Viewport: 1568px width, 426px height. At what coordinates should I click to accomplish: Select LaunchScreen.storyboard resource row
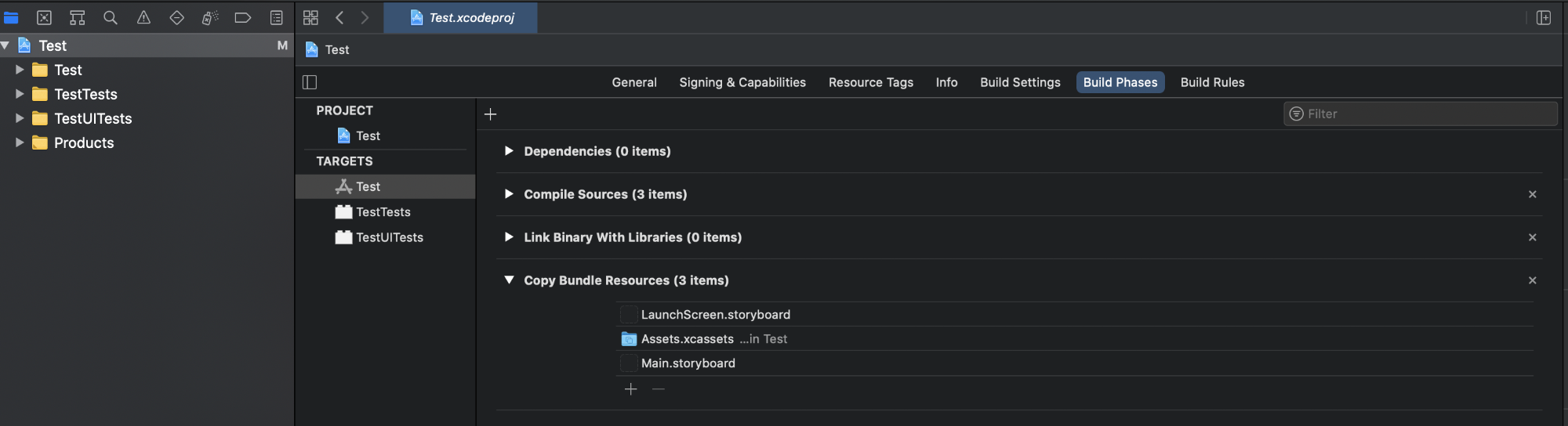(1075, 314)
